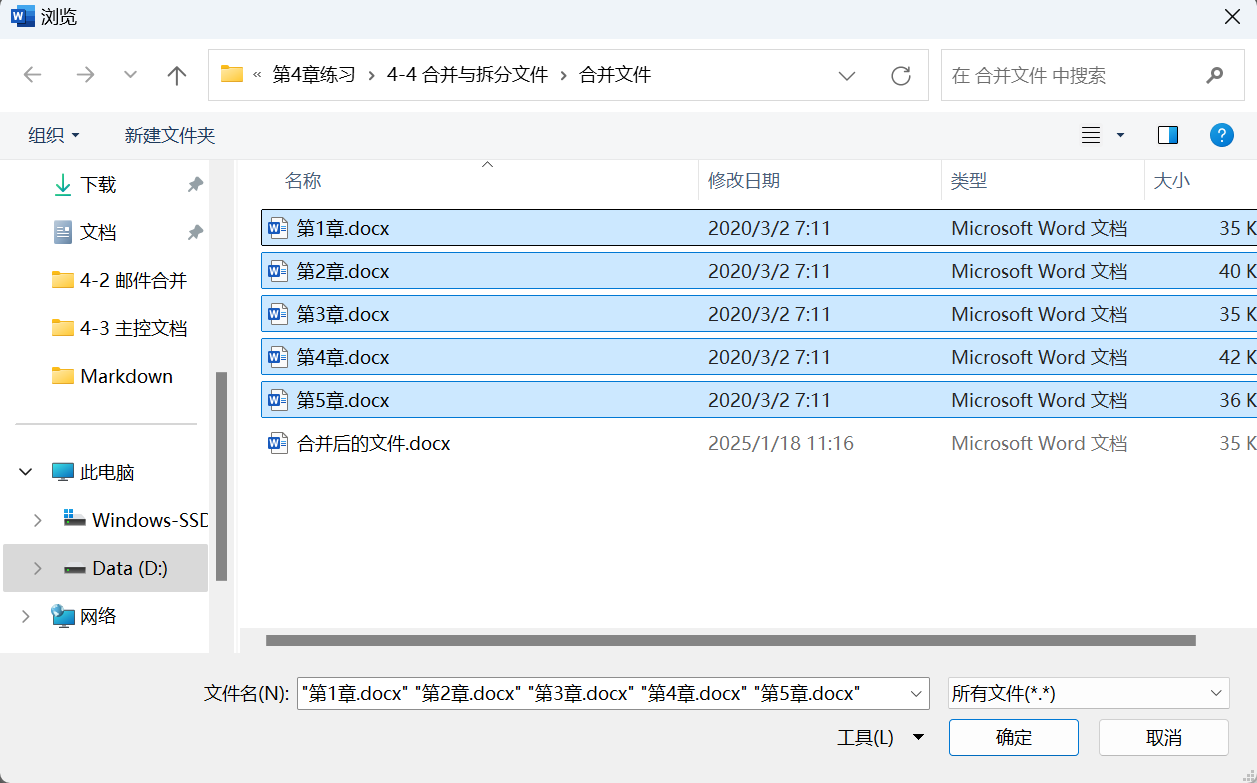The image size is (1257, 783).
Task: Click the Word icon of 合并后的文件.docx
Action: (x=278, y=443)
